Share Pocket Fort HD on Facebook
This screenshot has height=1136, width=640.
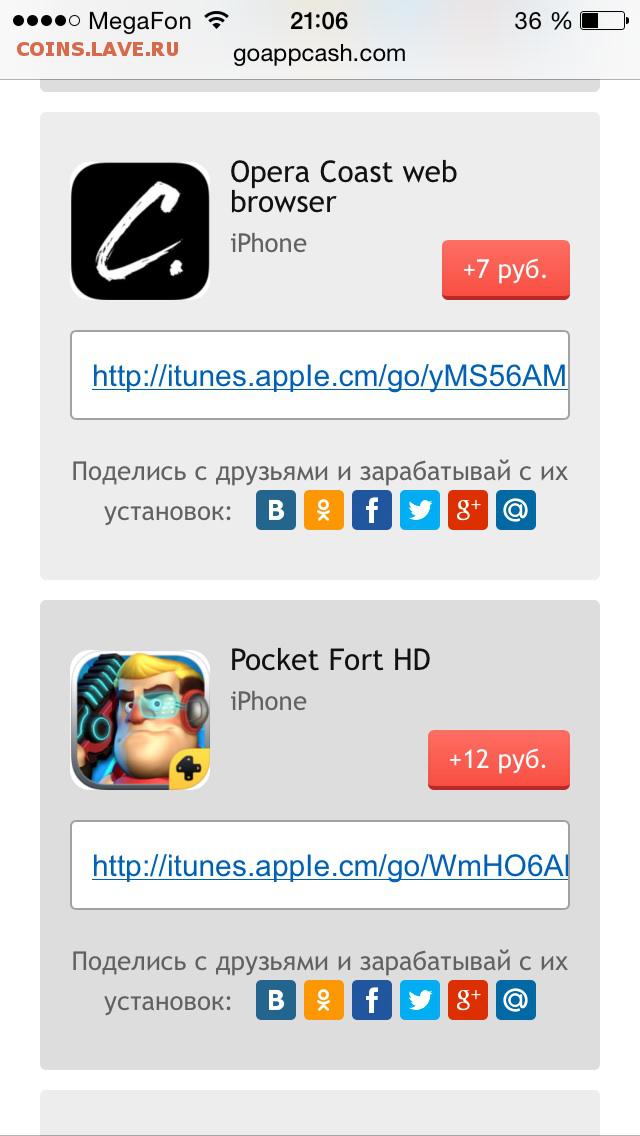[372, 1000]
